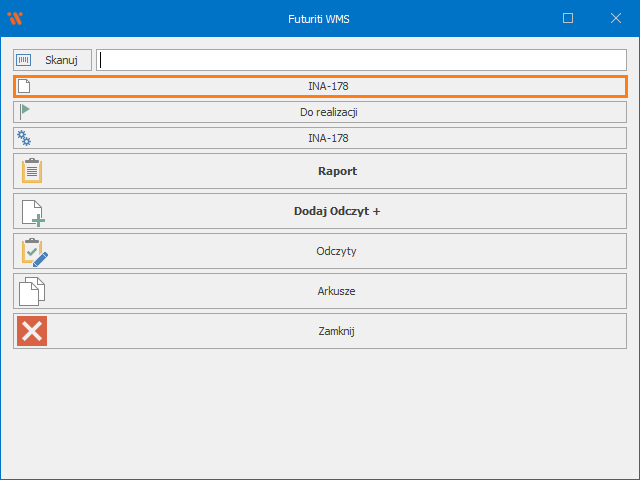Click the red X Zamknij icon
Viewport: 640px width, 480px height.
click(32, 331)
